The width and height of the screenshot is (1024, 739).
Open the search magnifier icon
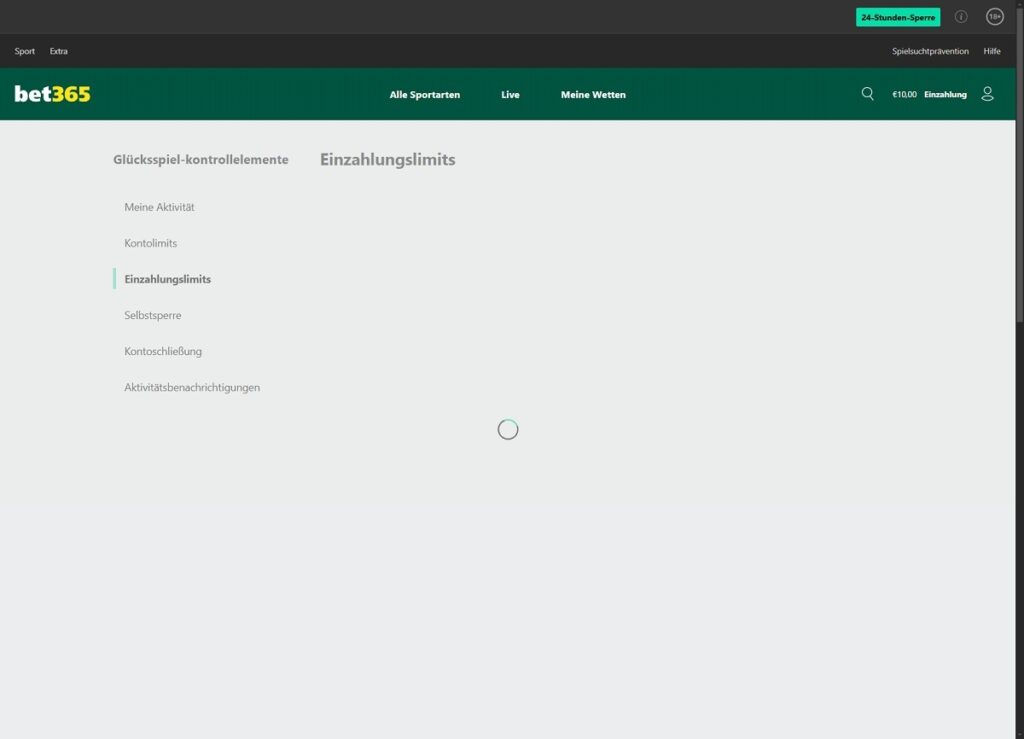pyautogui.click(x=867, y=94)
